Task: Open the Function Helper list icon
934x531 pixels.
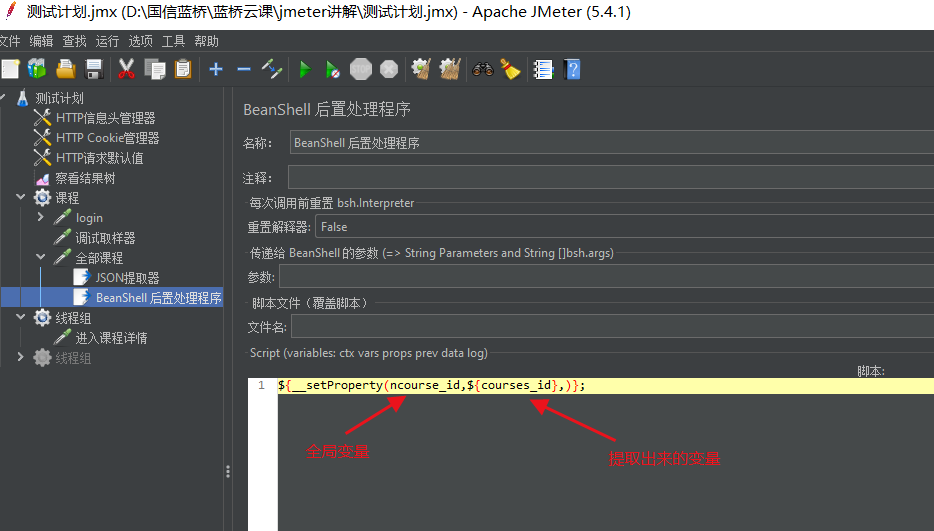Action: (543, 70)
